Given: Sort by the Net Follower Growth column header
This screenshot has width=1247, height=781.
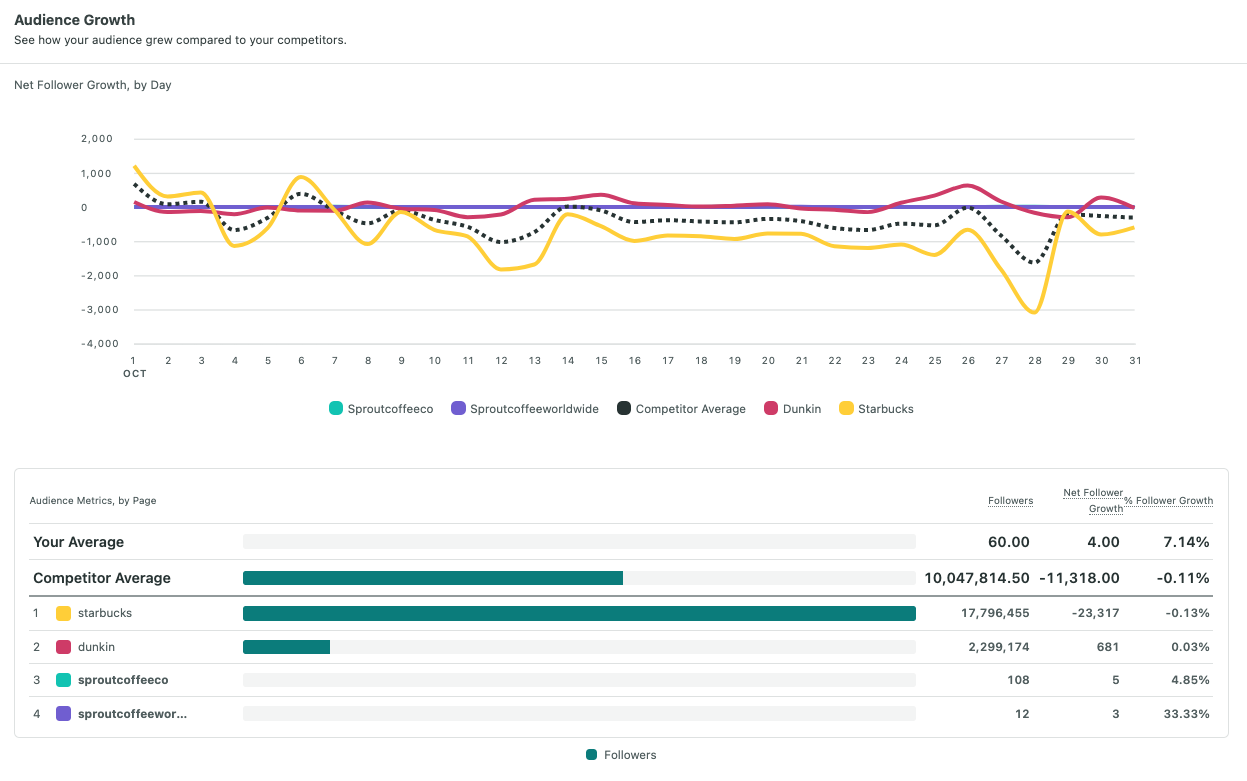Looking at the screenshot, I should pos(1093,501).
